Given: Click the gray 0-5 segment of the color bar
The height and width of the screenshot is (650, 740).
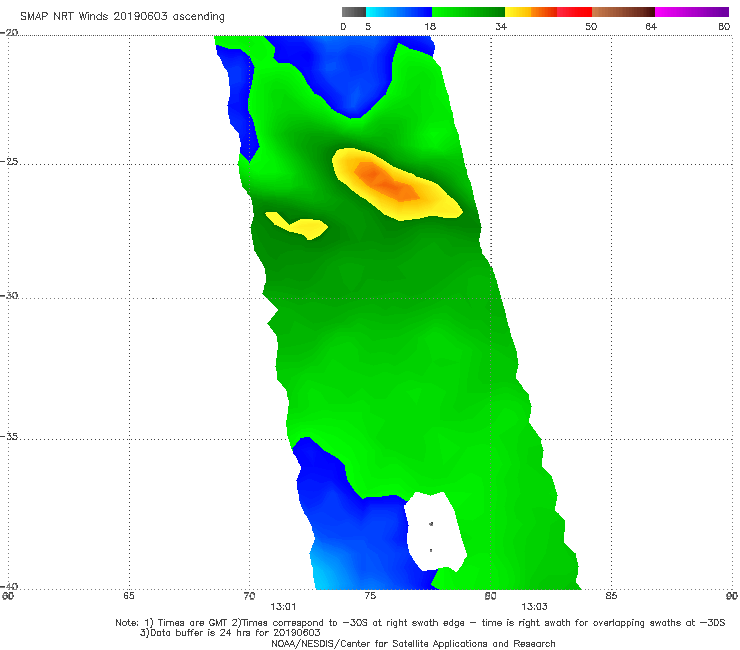Looking at the screenshot, I should pos(353,12).
